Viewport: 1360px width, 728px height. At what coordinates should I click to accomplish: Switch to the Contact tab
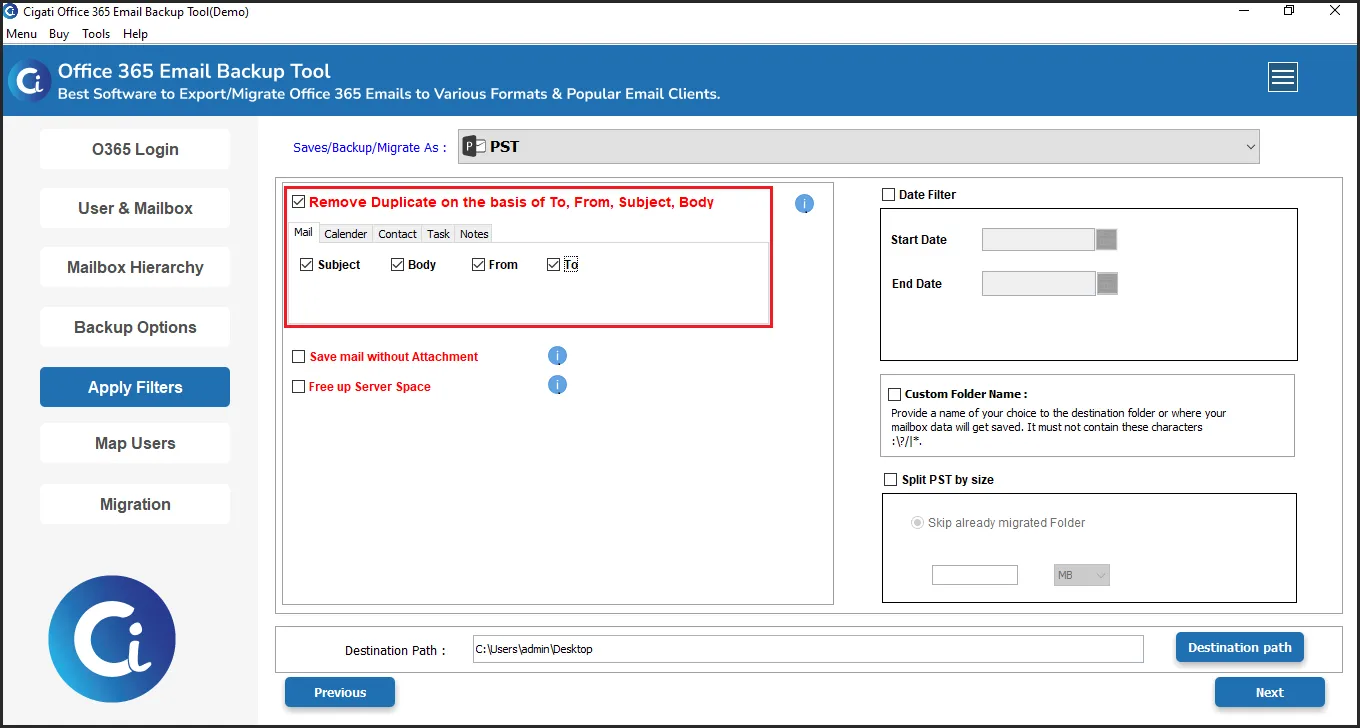(397, 234)
